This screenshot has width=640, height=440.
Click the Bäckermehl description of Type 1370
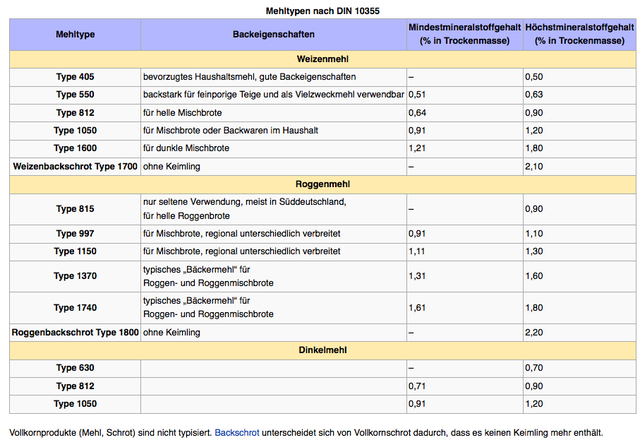208,276
